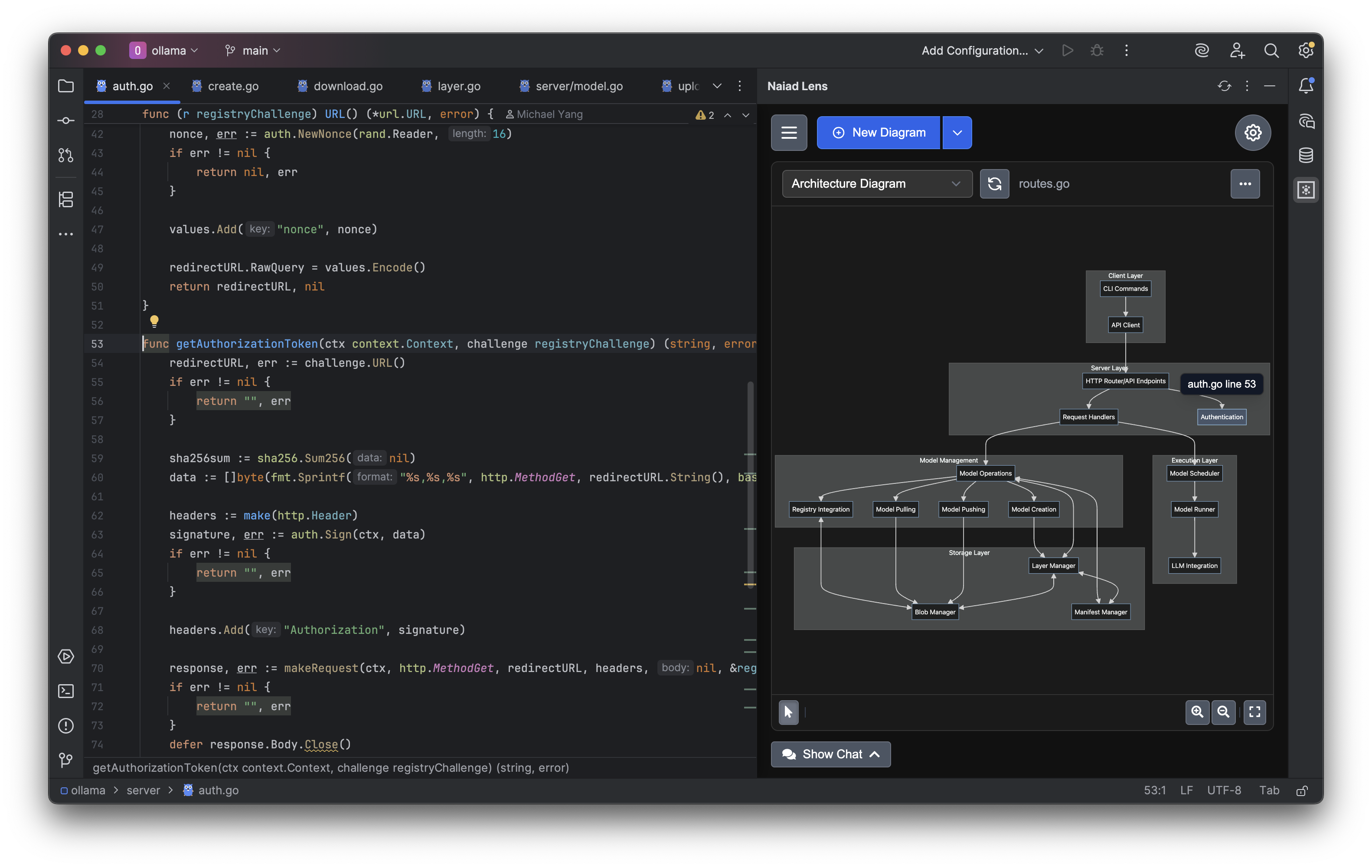Open IDE settings gear in title bar

(1306, 51)
